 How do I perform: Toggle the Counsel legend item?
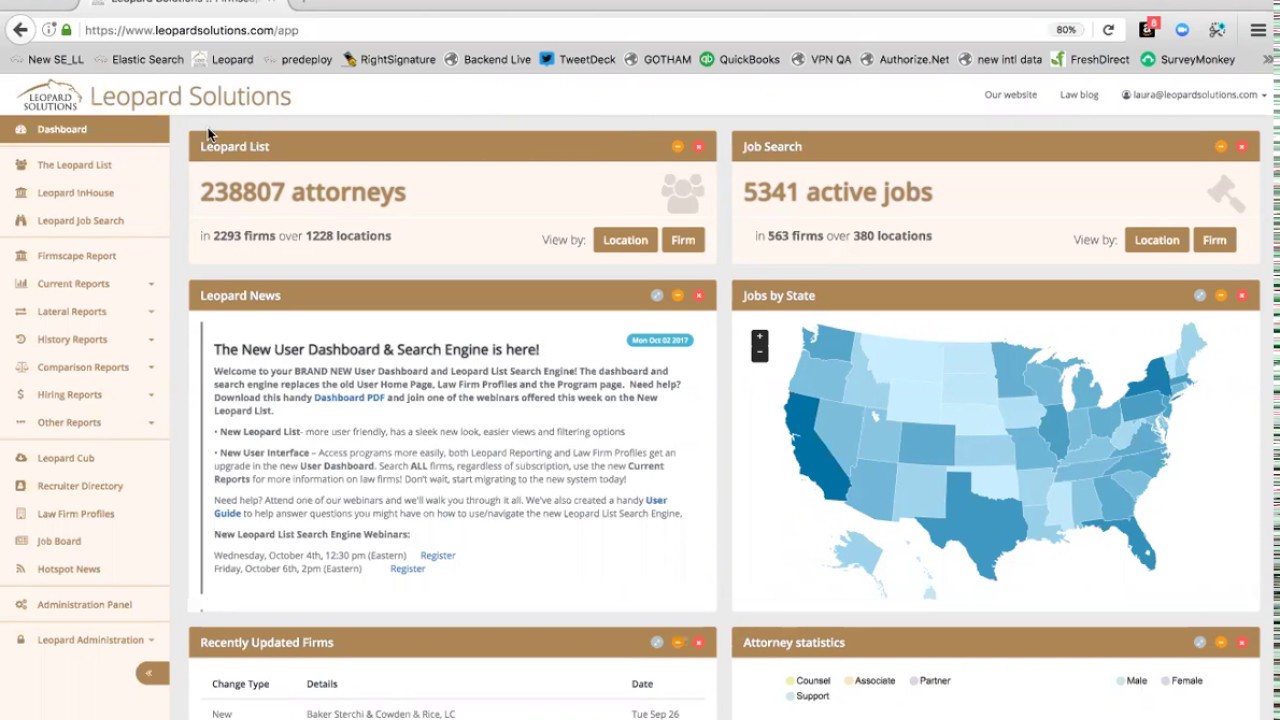pos(808,681)
